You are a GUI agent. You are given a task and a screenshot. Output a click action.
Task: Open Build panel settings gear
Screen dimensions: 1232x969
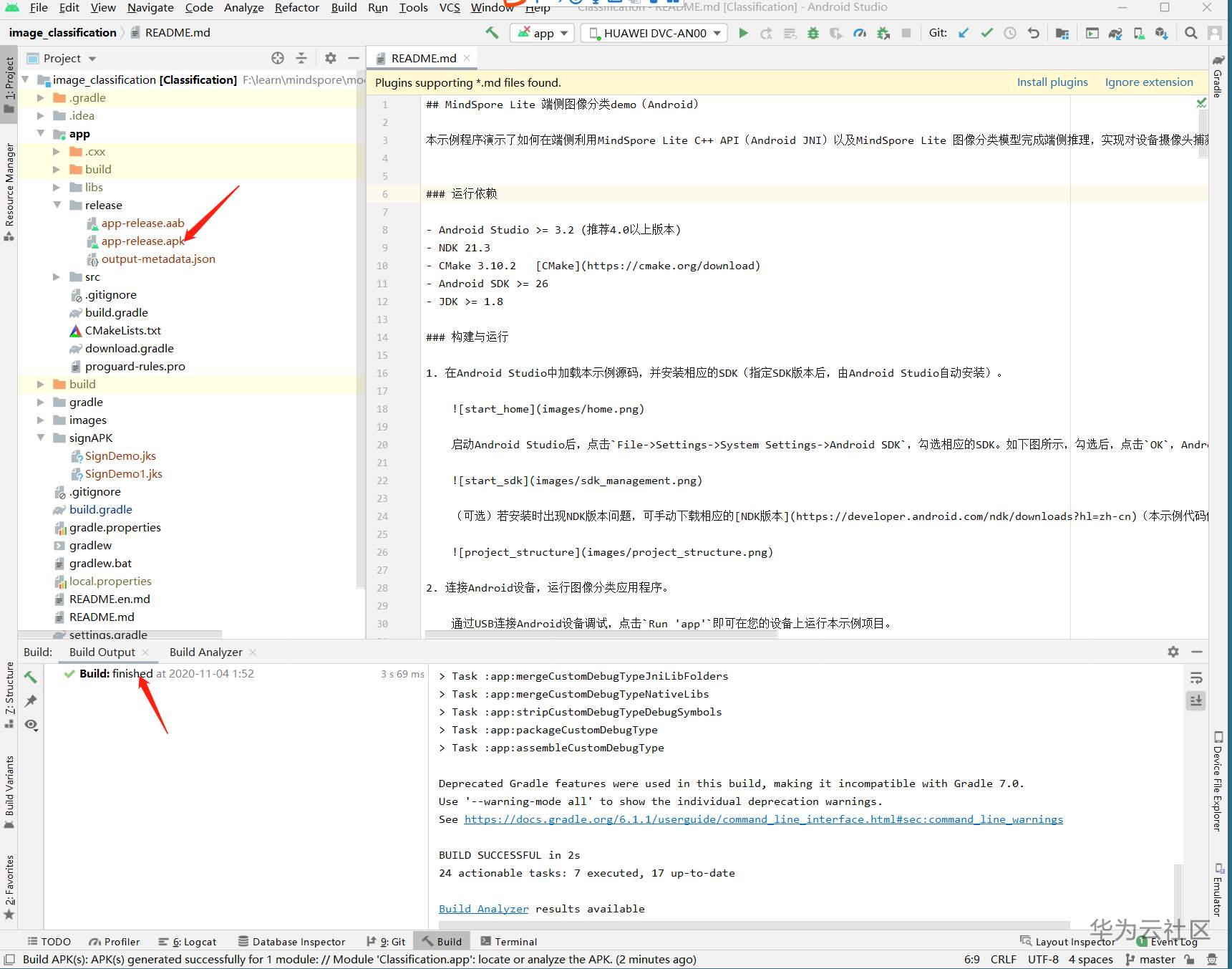point(1173,652)
